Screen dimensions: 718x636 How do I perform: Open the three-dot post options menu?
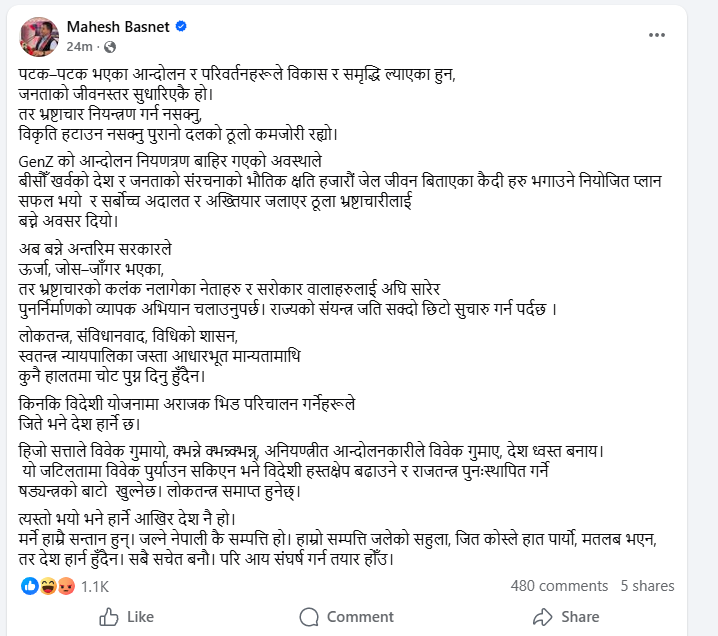(x=656, y=34)
